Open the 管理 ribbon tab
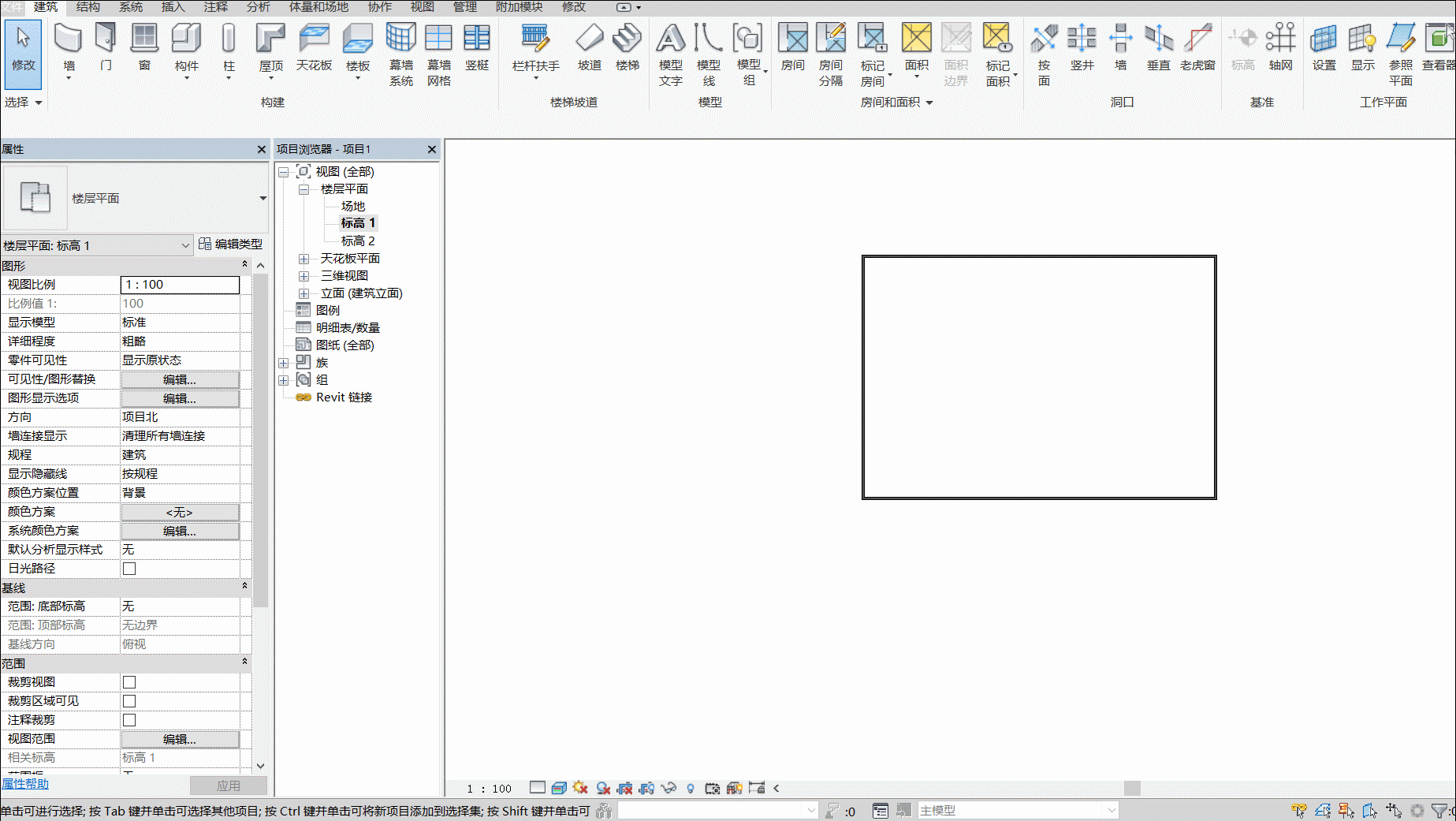This screenshot has height=821, width=1456. (465, 7)
